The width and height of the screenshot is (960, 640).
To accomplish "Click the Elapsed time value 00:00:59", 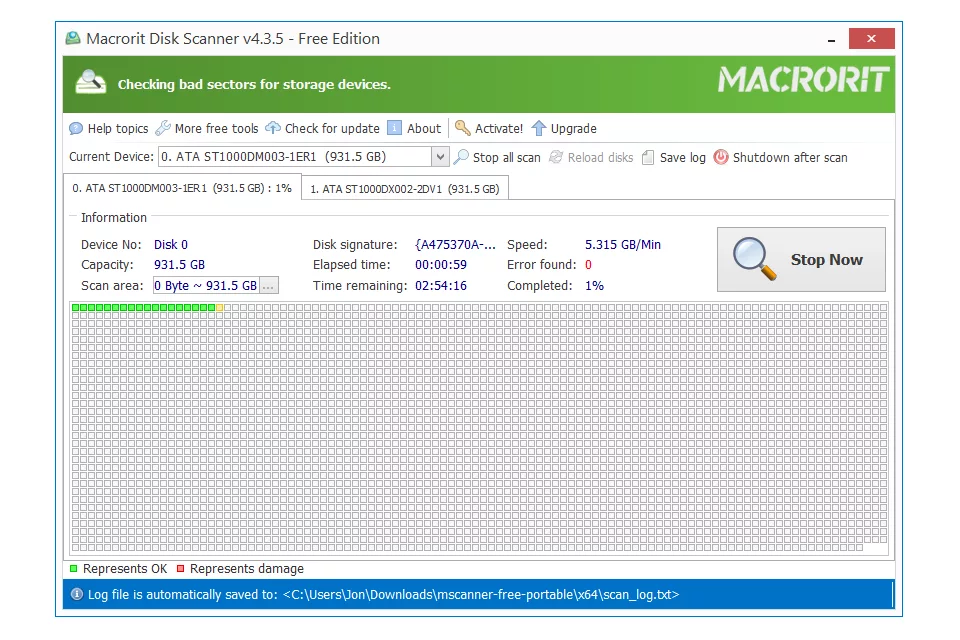I will [441, 265].
